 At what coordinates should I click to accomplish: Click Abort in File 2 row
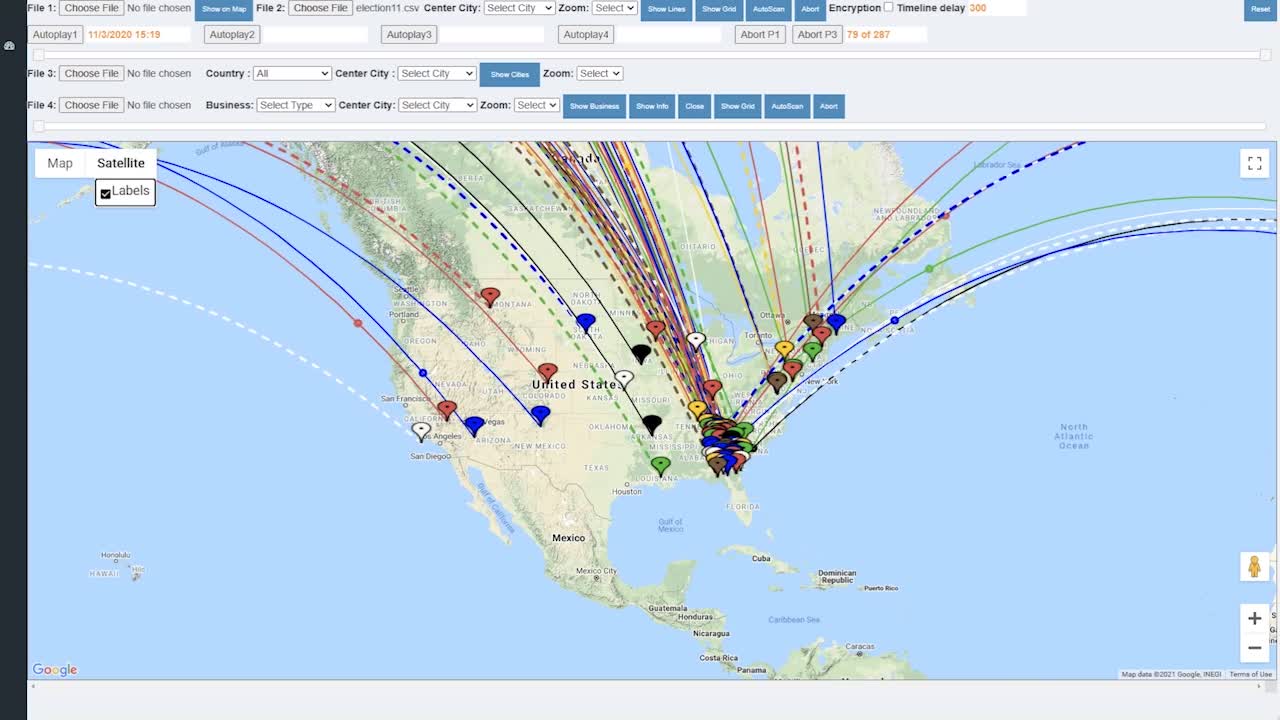point(810,9)
